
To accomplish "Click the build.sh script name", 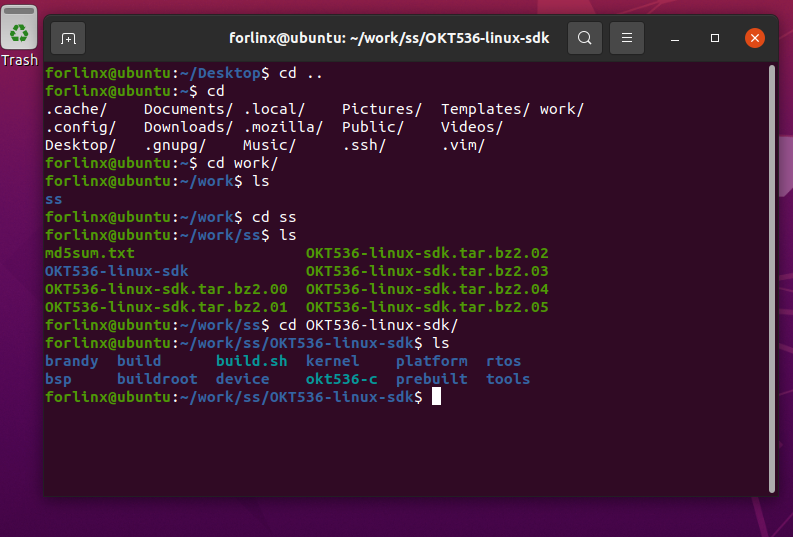I will pos(251,361).
